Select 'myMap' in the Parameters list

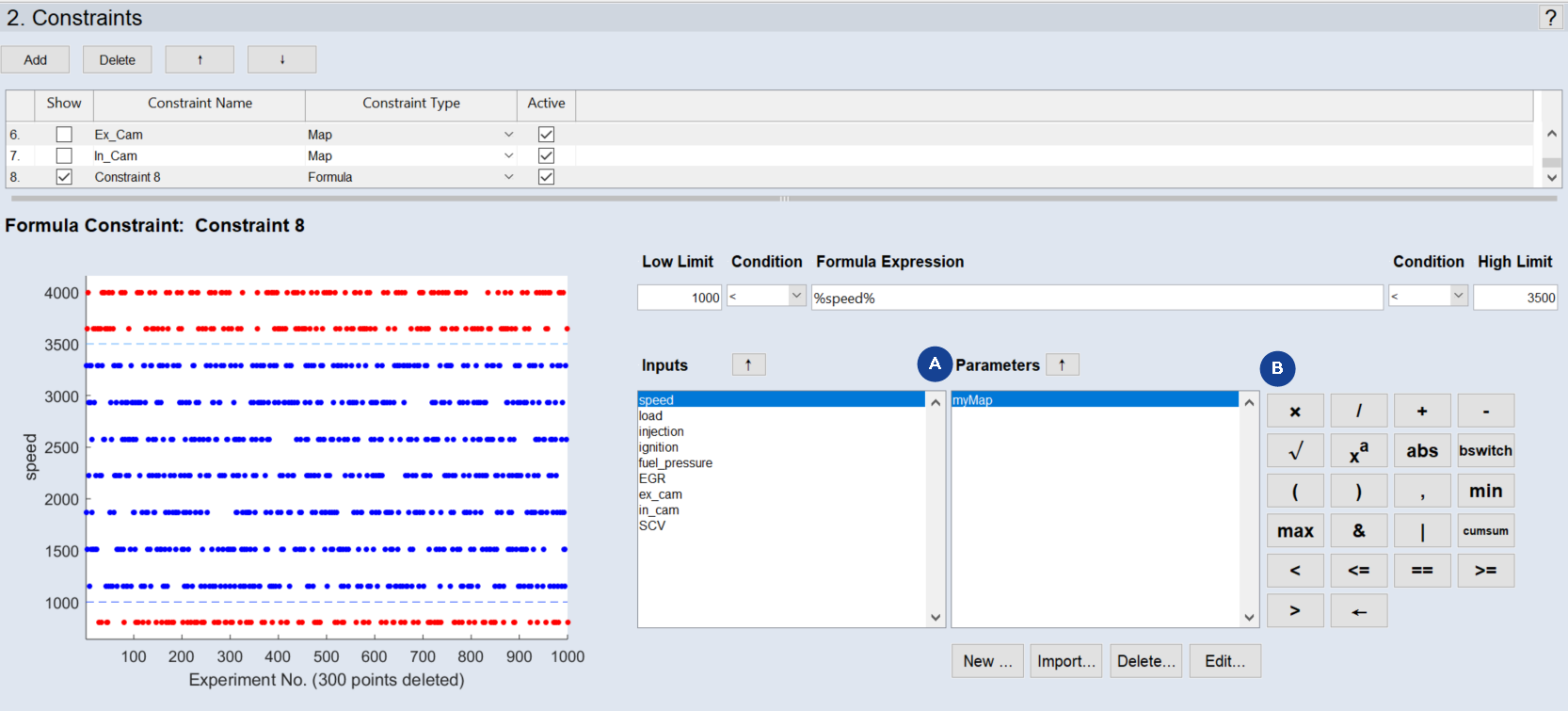(x=972, y=400)
